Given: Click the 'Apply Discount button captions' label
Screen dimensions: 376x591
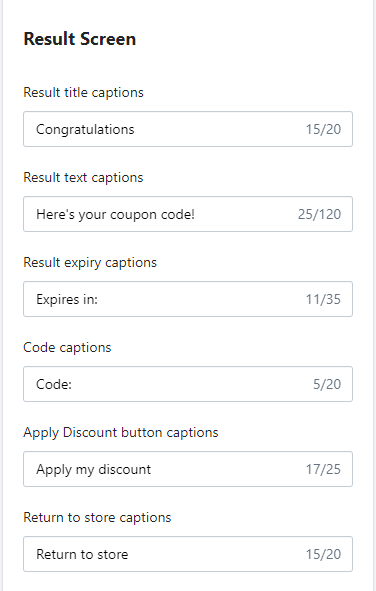Looking at the screenshot, I should (x=121, y=433).
